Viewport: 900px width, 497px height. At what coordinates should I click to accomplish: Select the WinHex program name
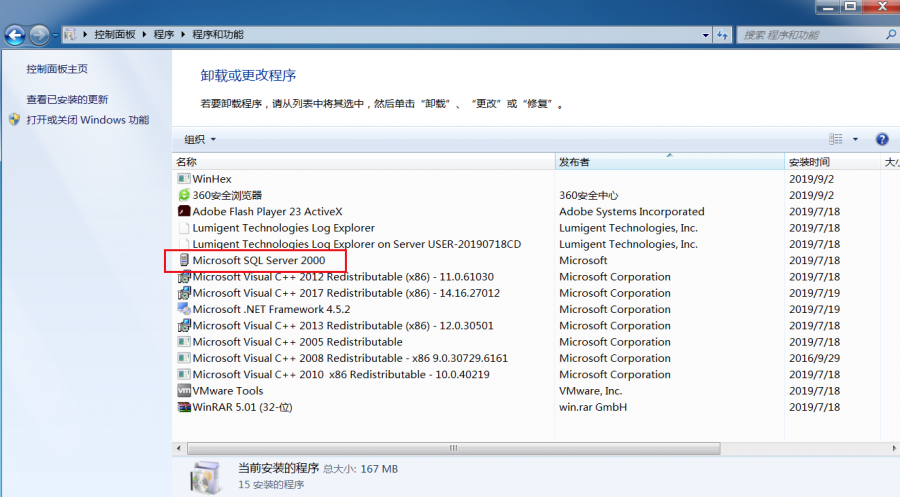click(x=212, y=179)
